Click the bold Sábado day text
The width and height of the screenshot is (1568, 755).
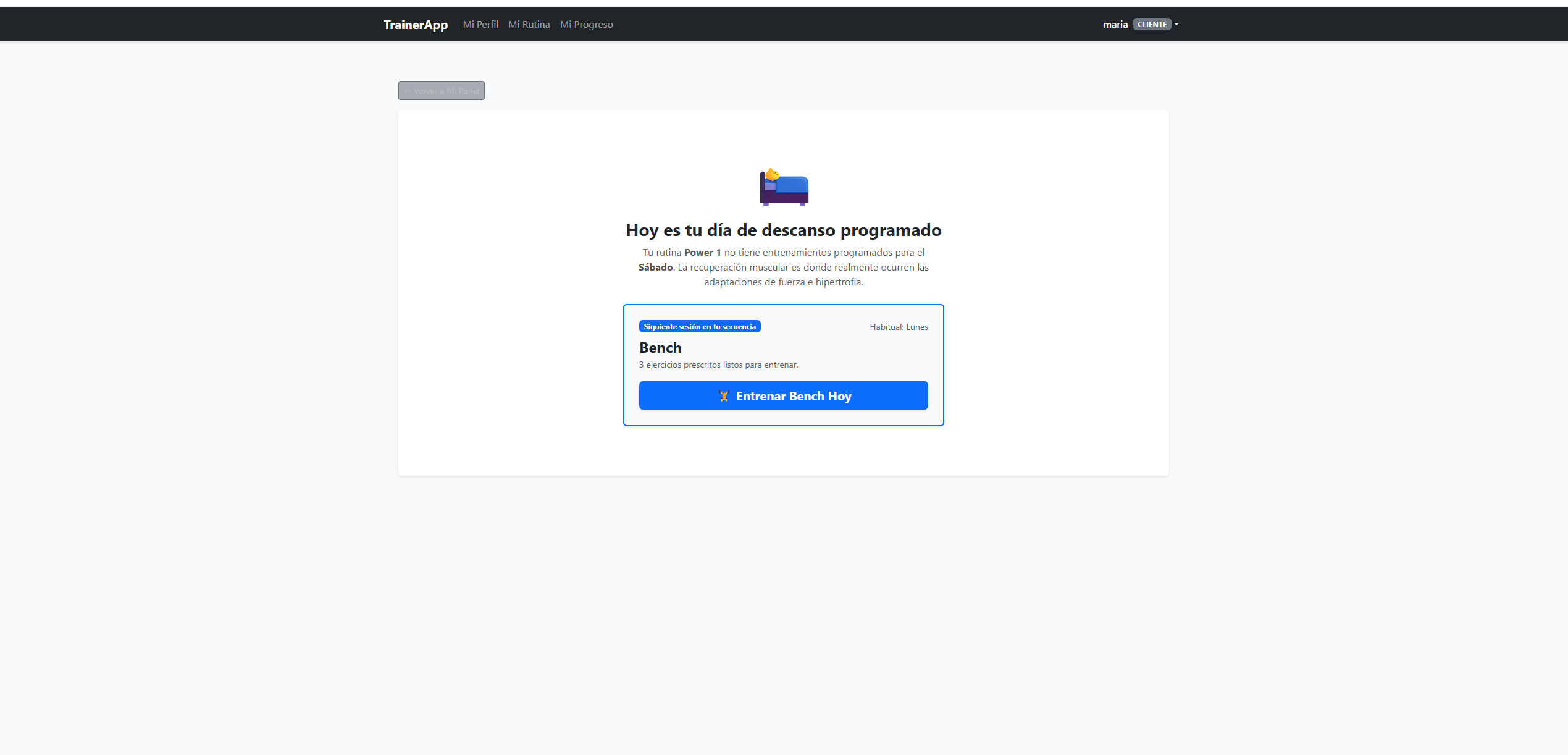655,268
